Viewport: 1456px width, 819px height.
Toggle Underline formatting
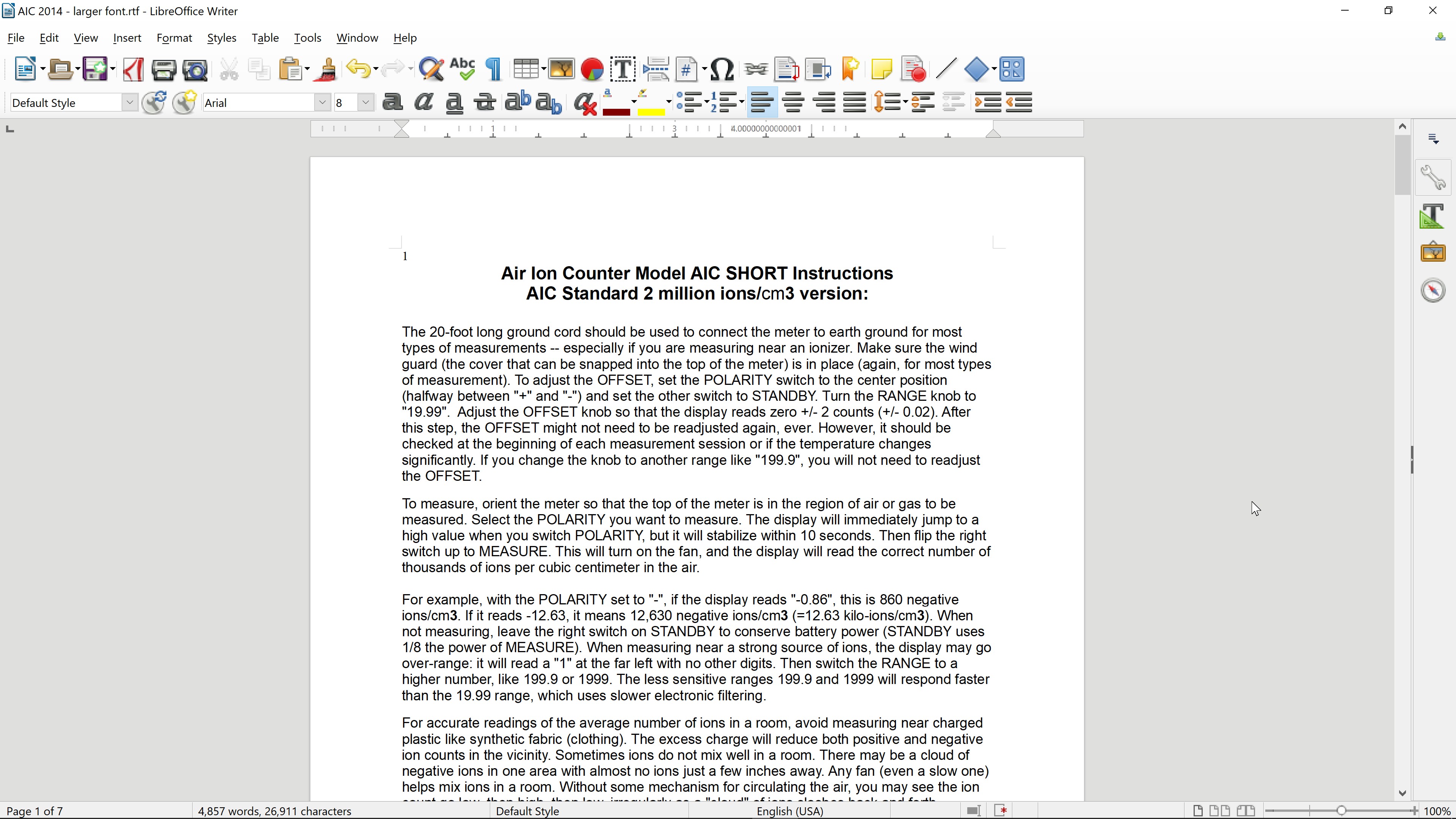(x=455, y=103)
